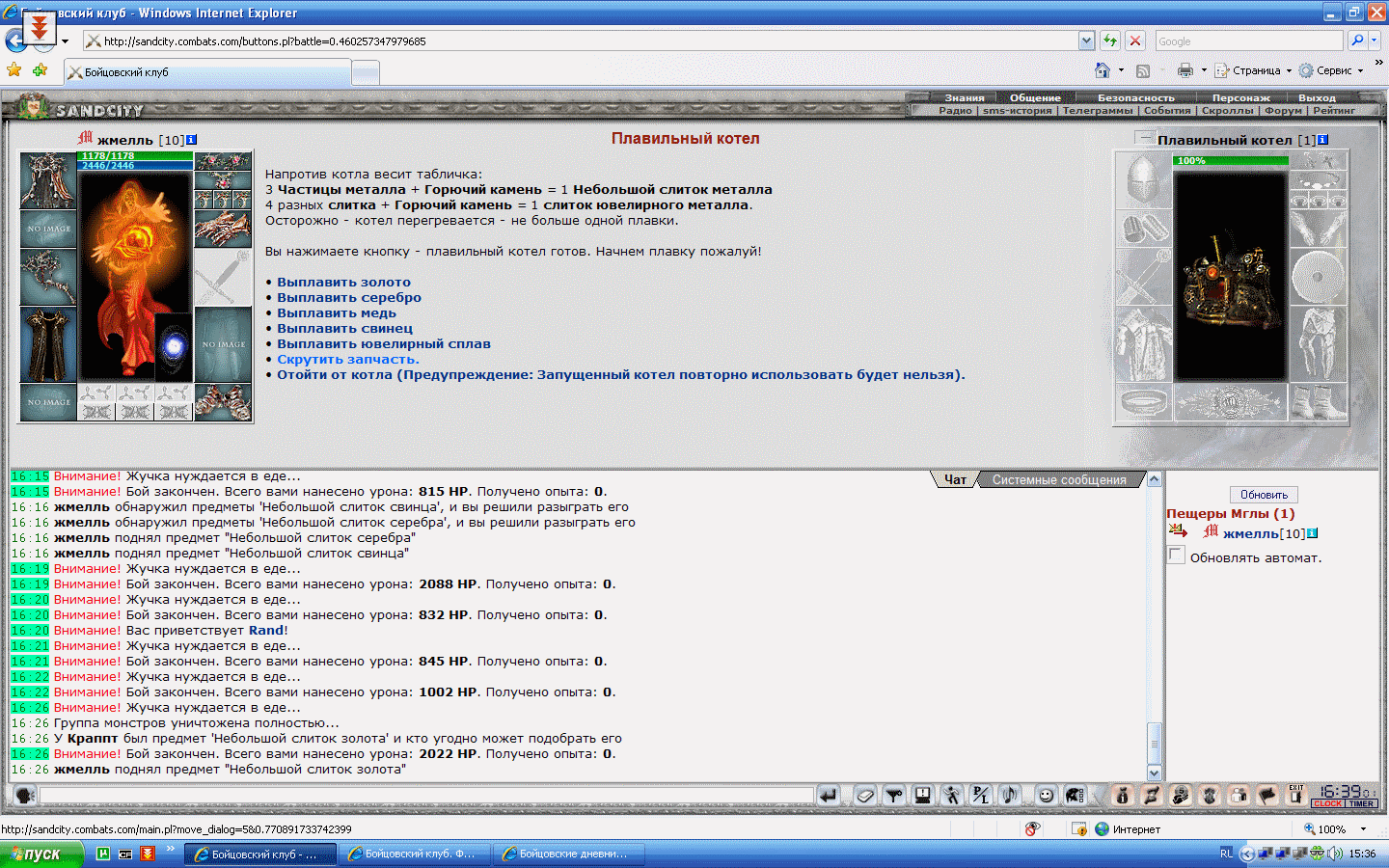This screenshot has height=868, width=1389.
Task: Click the Обновить button
Action: pyautogui.click(x=1264, y=495)
